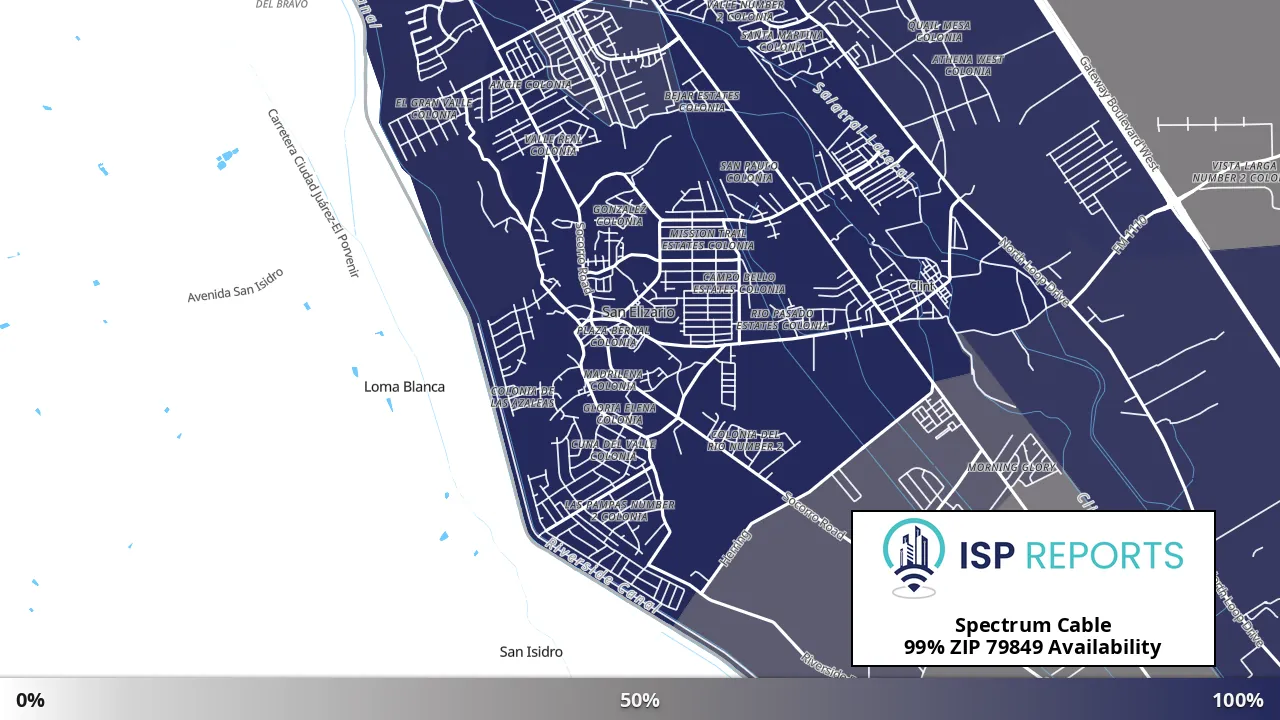Click the FM 1110 road label
This screenshot has width=1280, height=720.
tap(1128, 234)
